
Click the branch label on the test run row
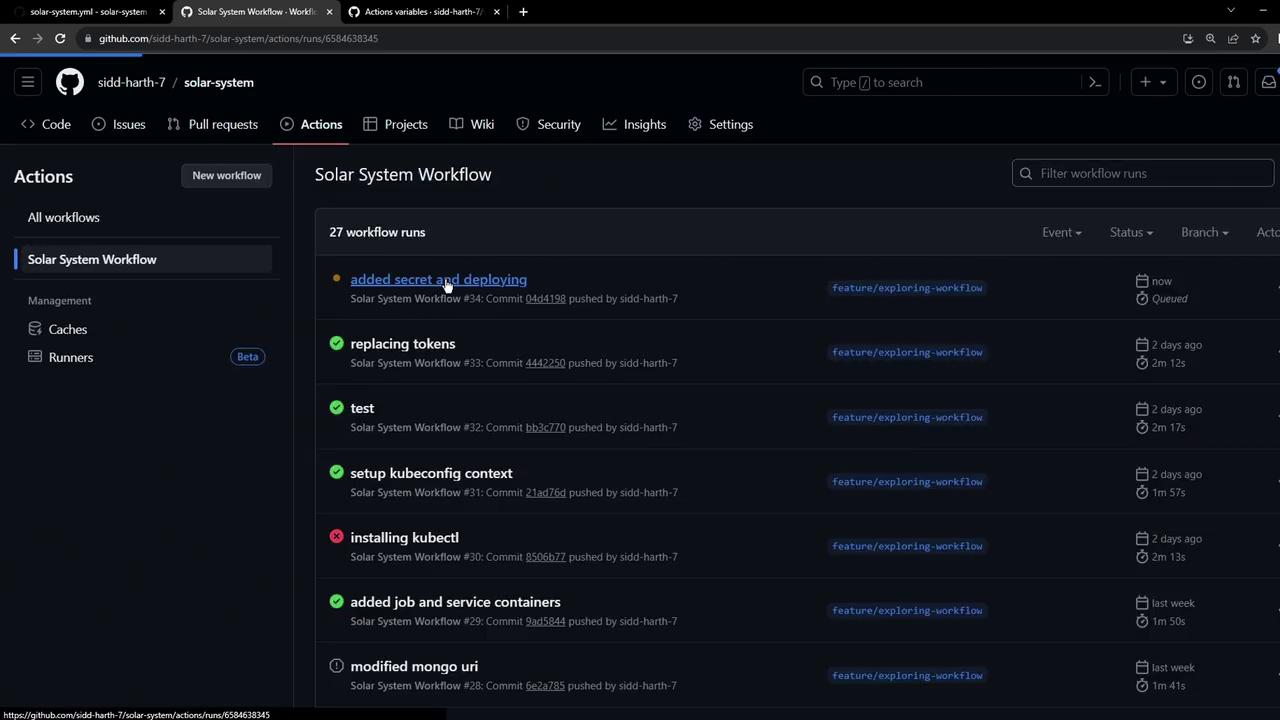tap(907, 417)
